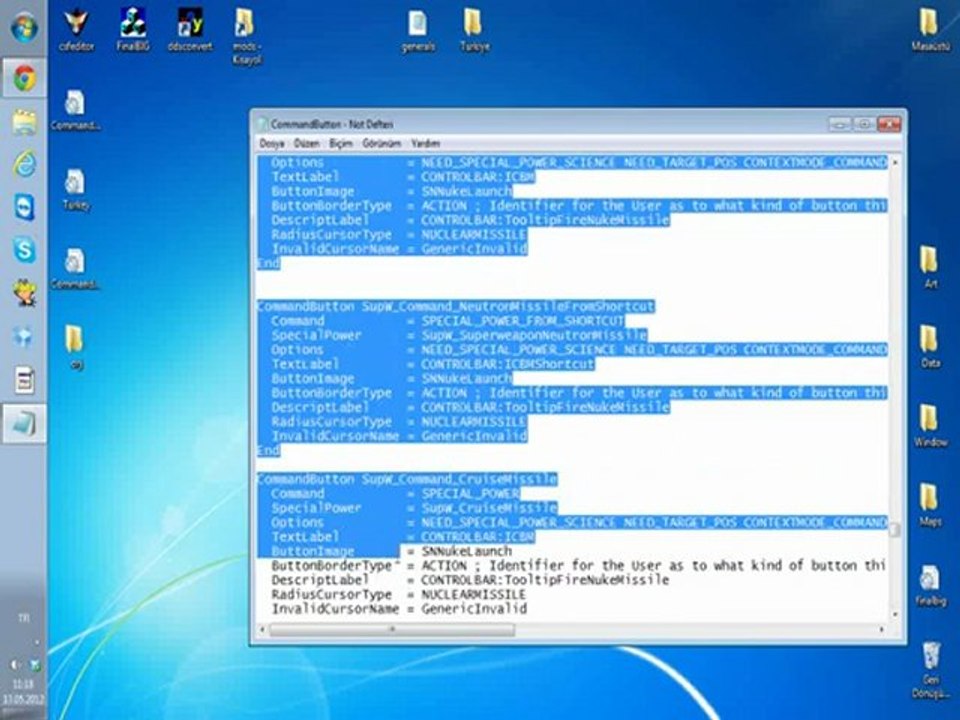Click the vertical scrollbar up arrow
This screenshot has width=960, height=720.
coord(895,162)
